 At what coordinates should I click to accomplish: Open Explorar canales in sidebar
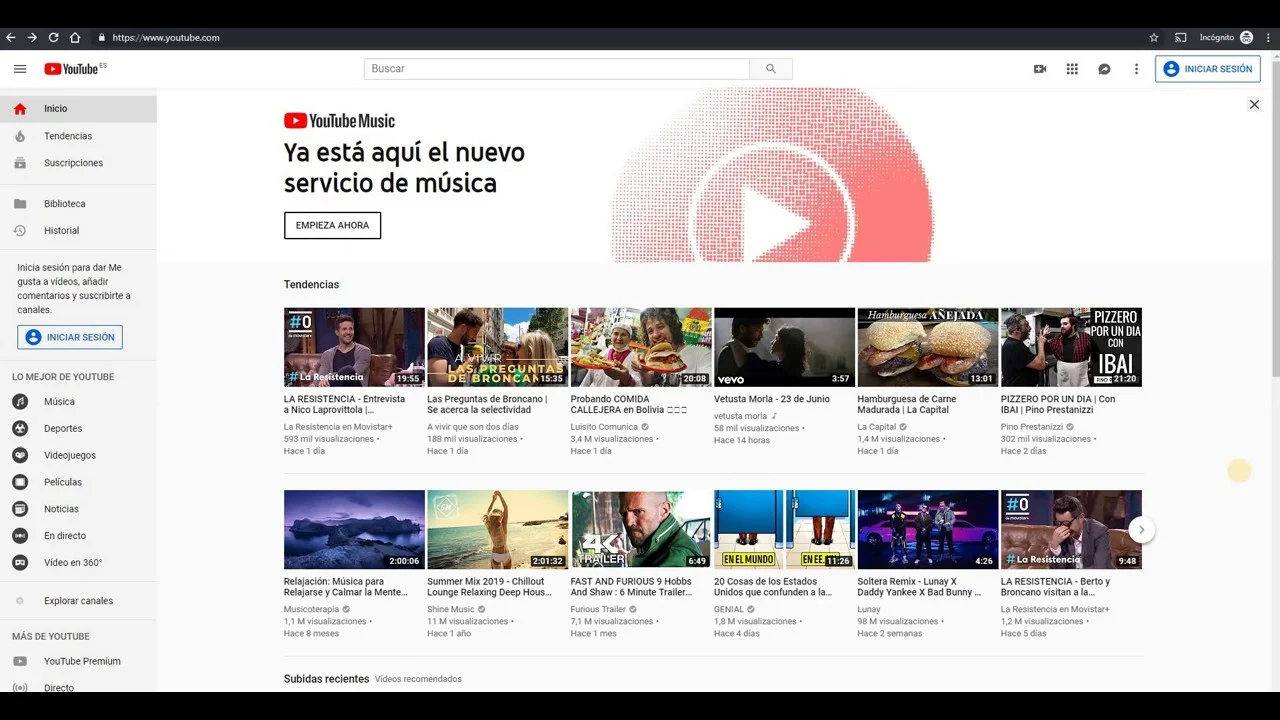(x=78, y=601)
